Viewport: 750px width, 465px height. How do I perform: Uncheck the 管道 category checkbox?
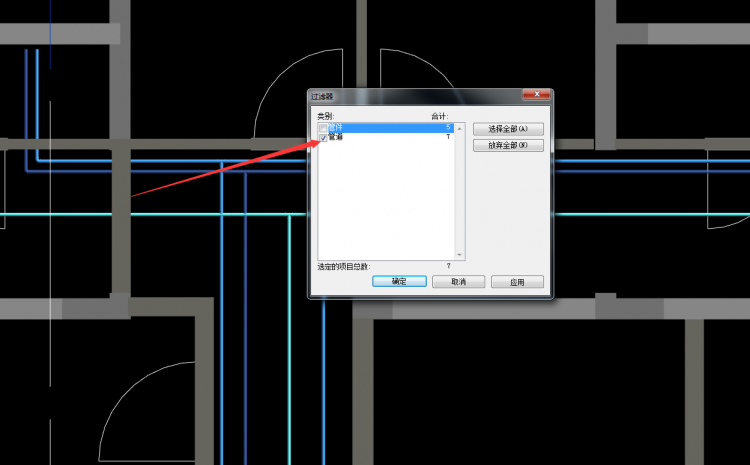click(x=323, y=138)
